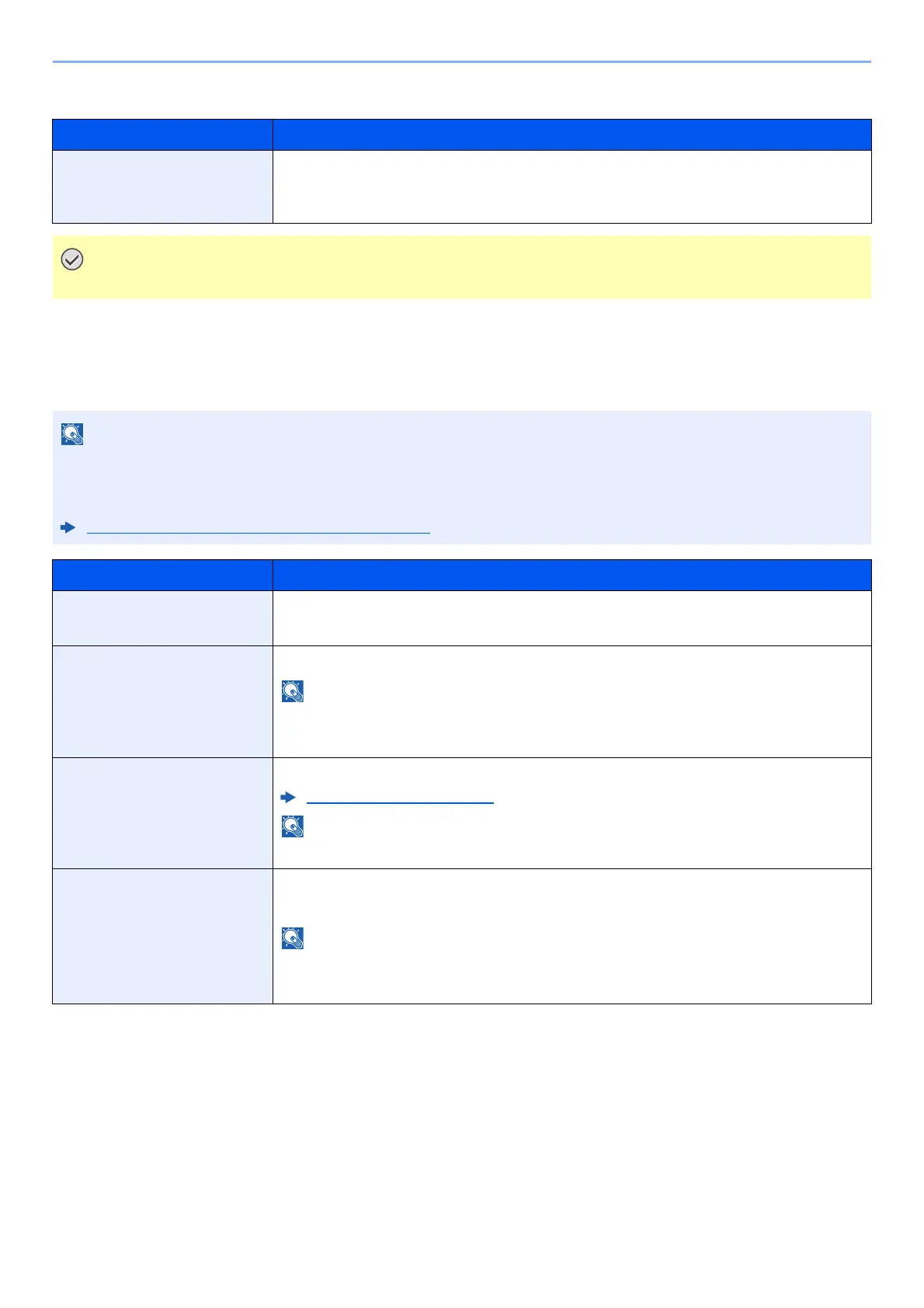The width and height of the screenshot is (924, 1308).
Task: Click the lightbulb icon directly under the short table link
Action: point(293,826)
